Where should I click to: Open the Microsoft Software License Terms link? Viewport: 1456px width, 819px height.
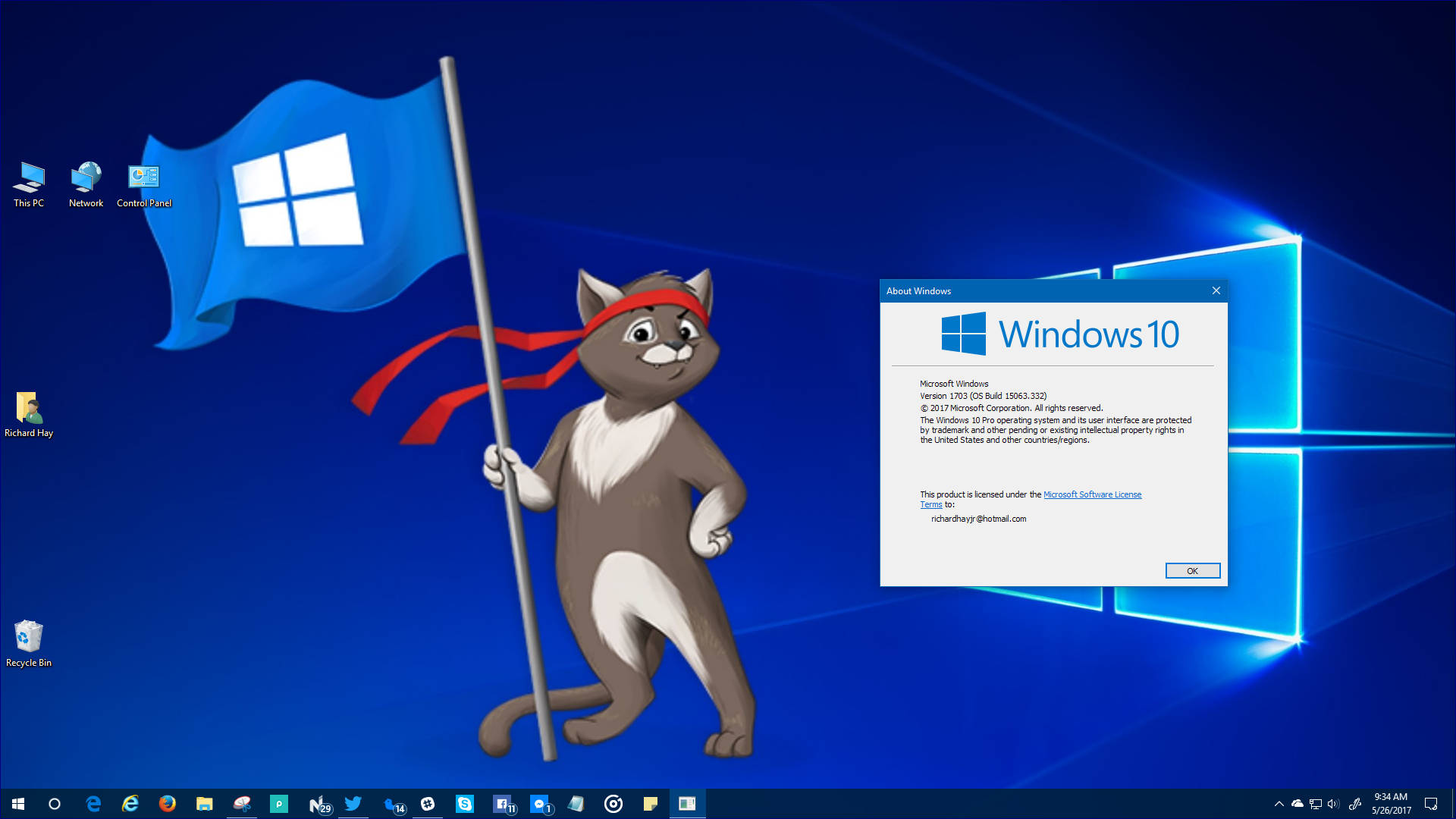point(1092,494)
